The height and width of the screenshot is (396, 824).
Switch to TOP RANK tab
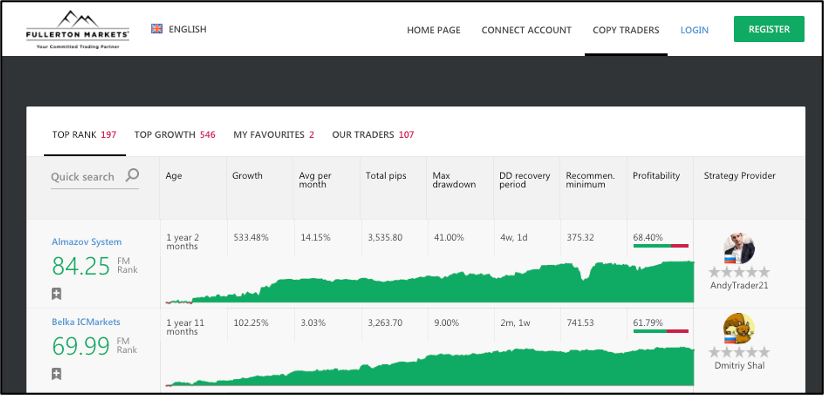[x=84, y=135]
